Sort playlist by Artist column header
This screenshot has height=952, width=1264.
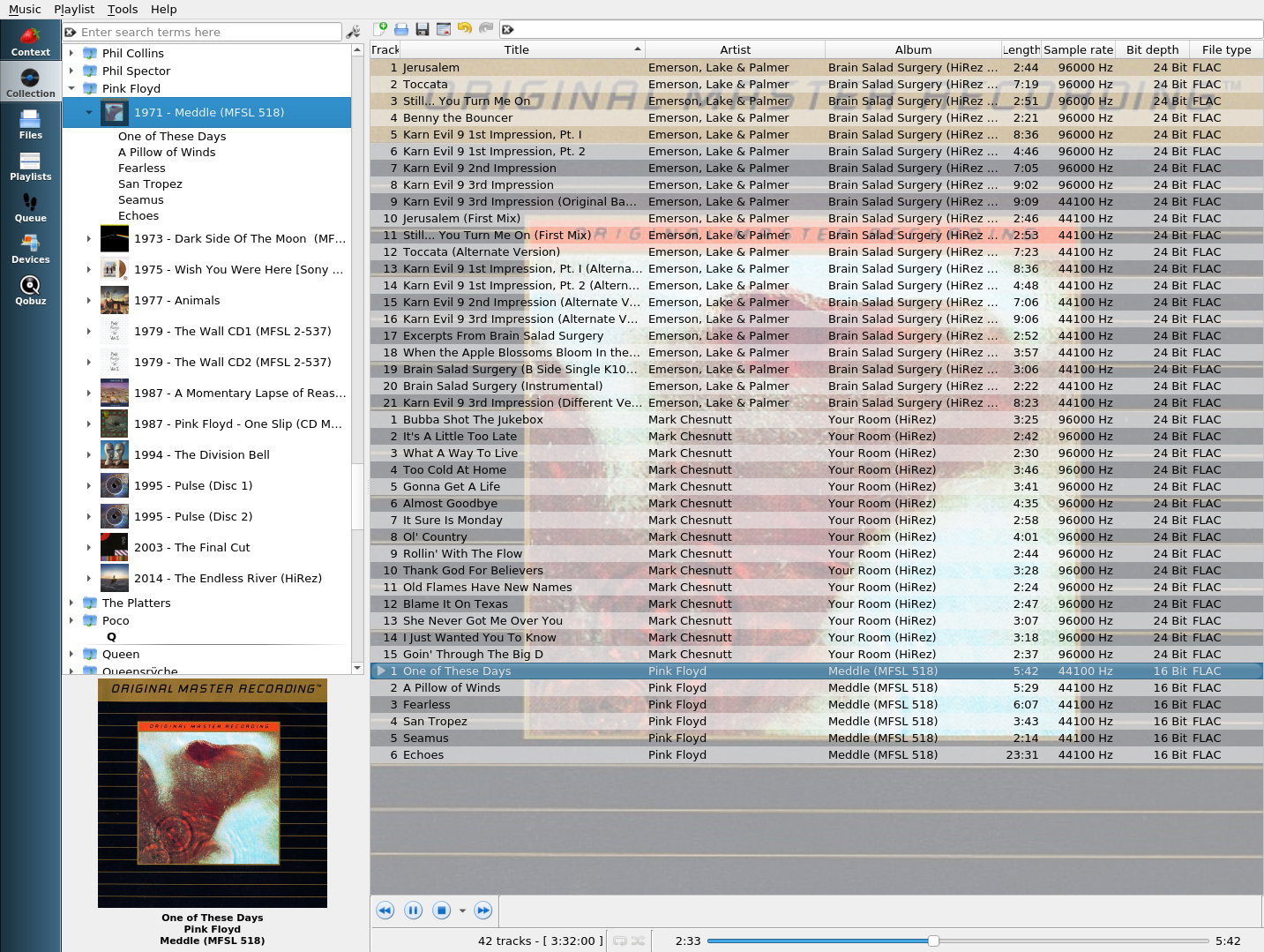pos(736,49)
